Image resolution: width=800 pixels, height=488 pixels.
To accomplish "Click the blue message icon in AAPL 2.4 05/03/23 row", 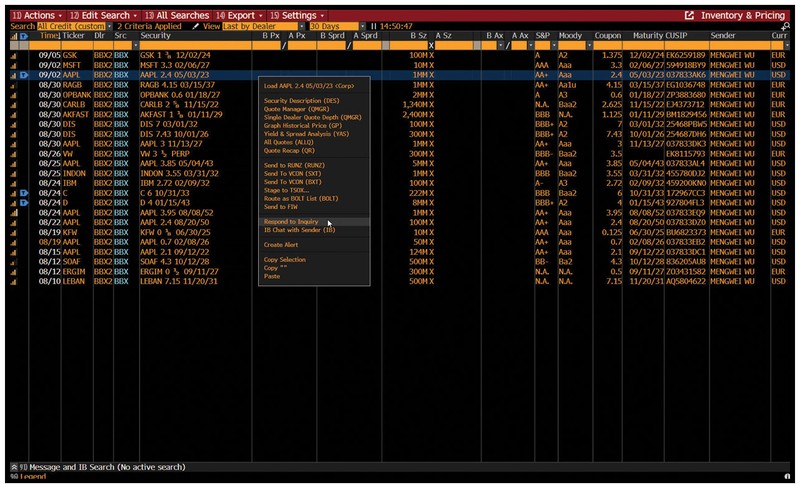I will [23, 75].
